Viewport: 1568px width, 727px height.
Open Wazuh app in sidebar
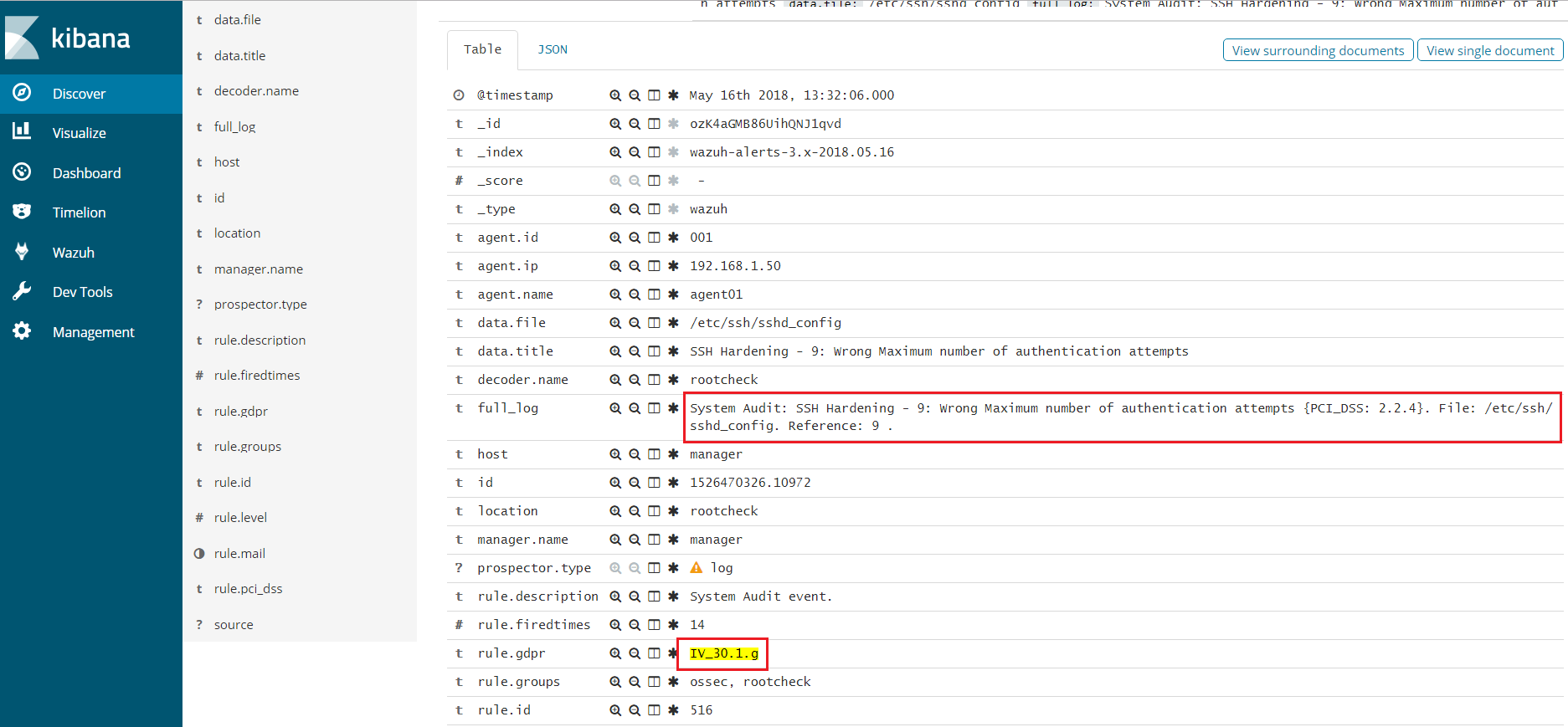[74, 253]
